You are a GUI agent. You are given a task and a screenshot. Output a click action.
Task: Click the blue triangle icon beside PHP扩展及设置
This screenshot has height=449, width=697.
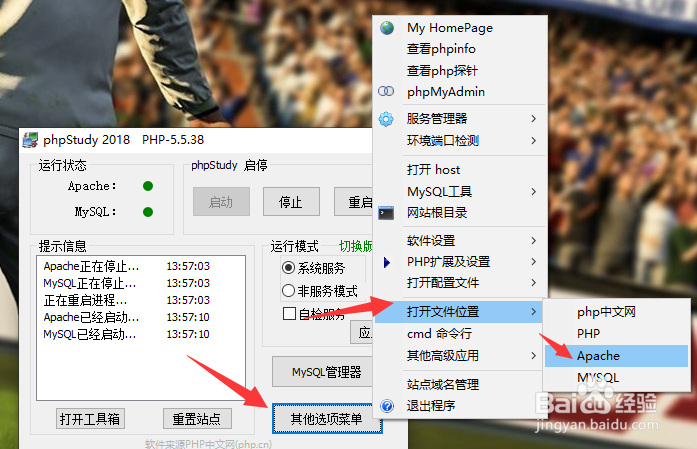pos(387,262)
